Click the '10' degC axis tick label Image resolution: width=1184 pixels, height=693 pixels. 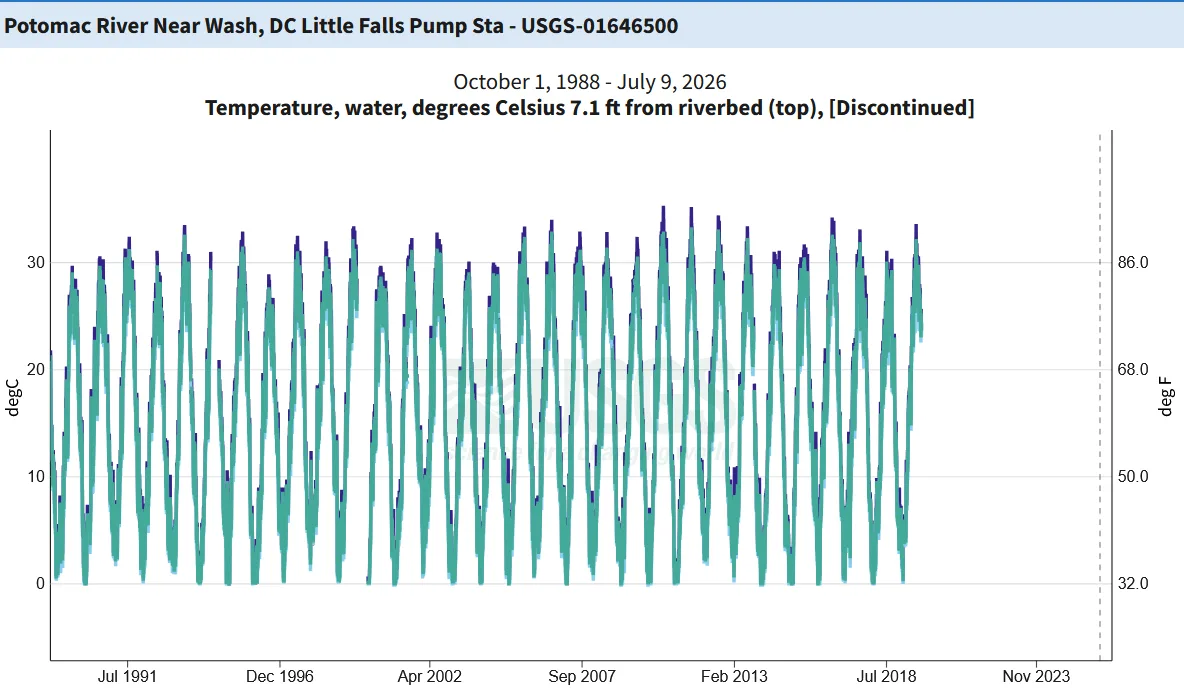[x=35, y=476]
